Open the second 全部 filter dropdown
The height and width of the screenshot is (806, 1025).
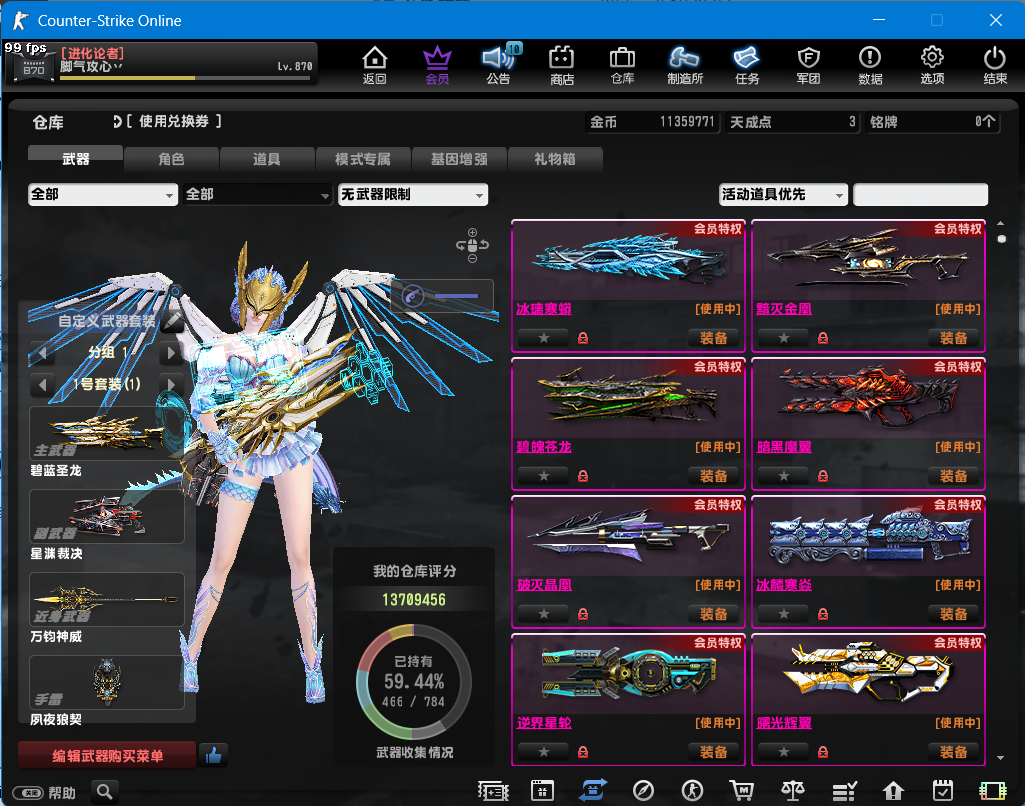point(257,194)
